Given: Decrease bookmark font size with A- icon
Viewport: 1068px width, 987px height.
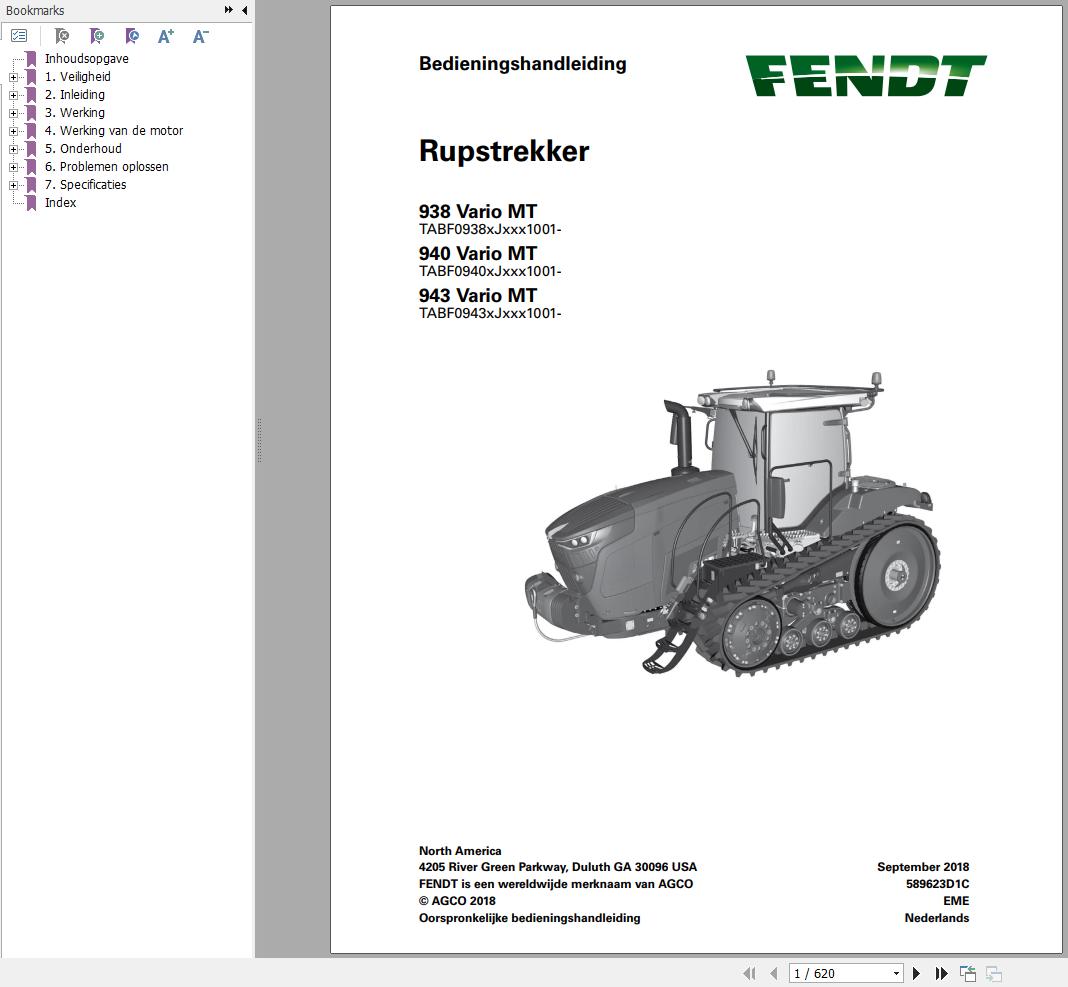Looking at the screenshot, I should click(x=200, y=35).
